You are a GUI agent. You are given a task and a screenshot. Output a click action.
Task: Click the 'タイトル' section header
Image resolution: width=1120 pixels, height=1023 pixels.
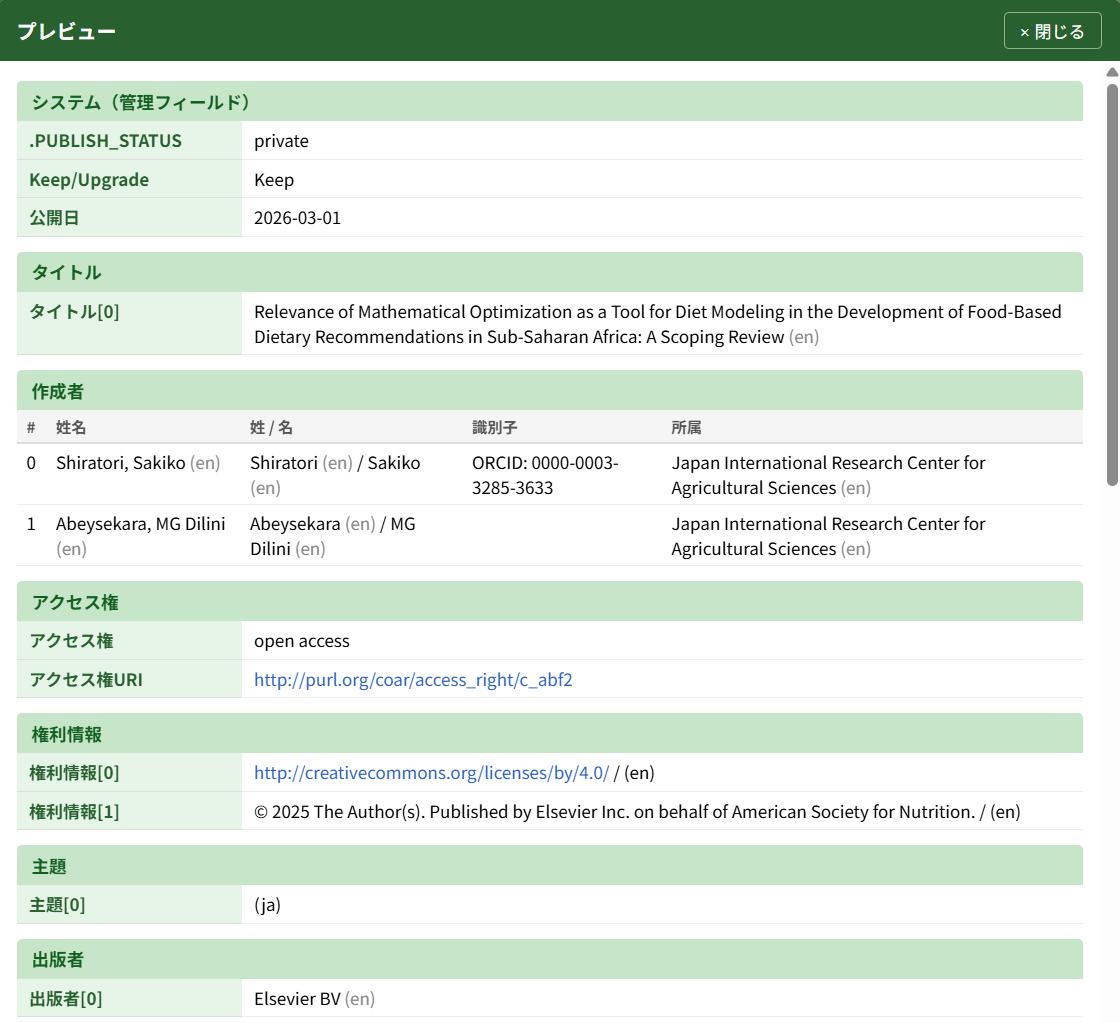550,272
